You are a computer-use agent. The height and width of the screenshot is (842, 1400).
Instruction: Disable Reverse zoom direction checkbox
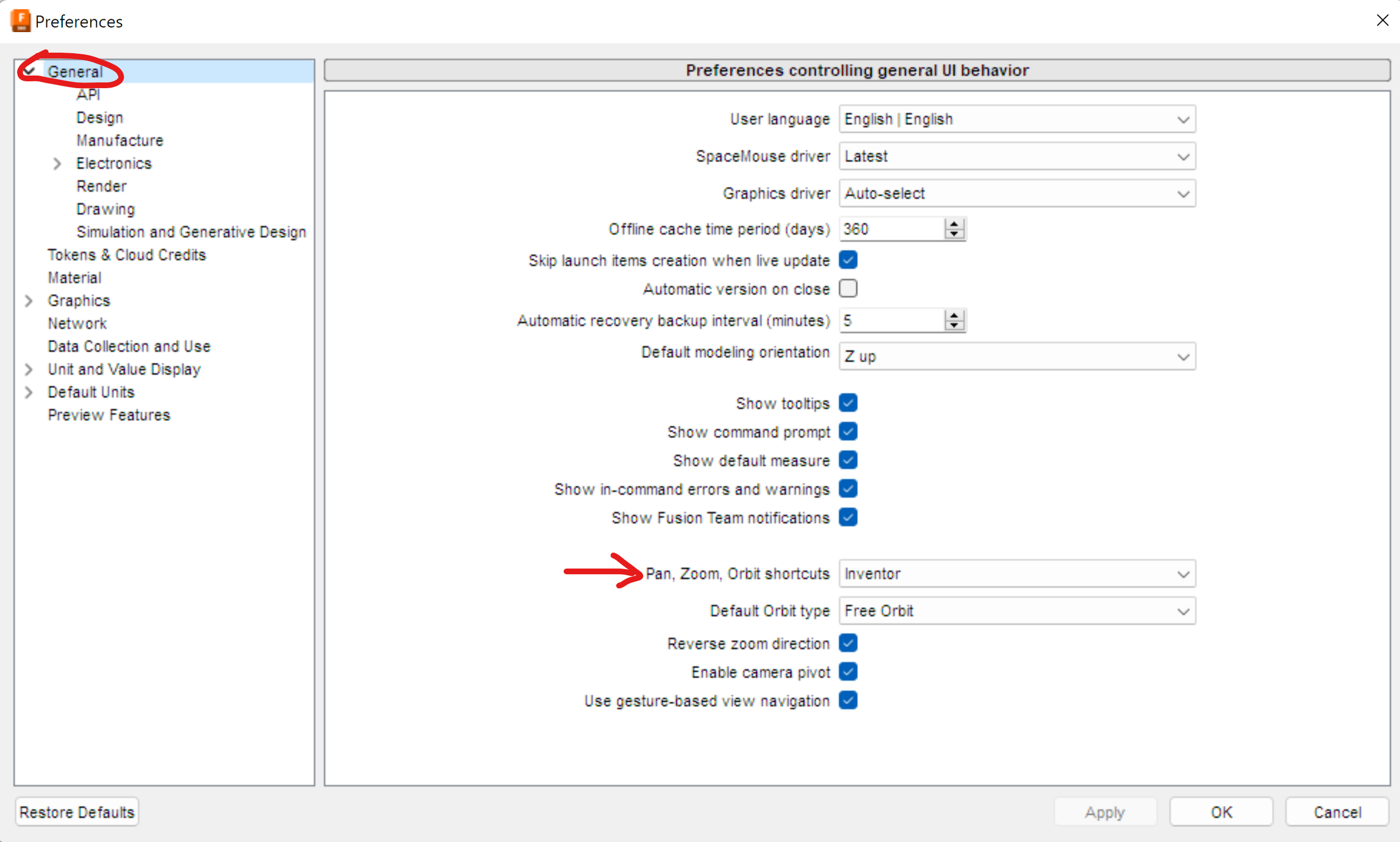[848, 643]
